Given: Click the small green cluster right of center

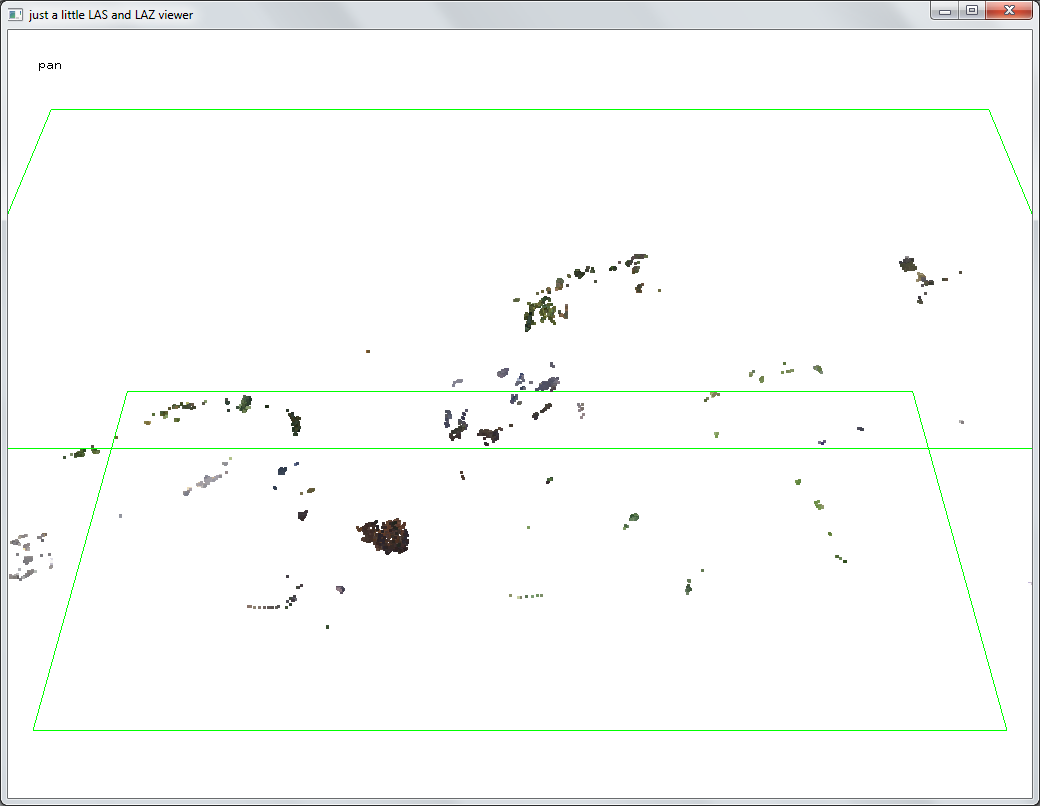Looking at the screenshot, I should (x=633, y=518).
